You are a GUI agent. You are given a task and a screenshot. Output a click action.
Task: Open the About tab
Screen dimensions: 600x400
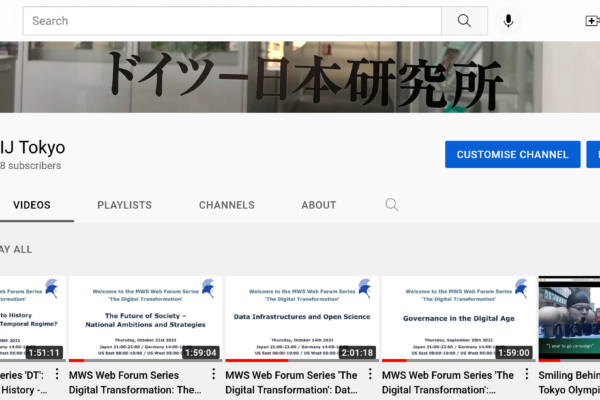[x=318, y=205]
